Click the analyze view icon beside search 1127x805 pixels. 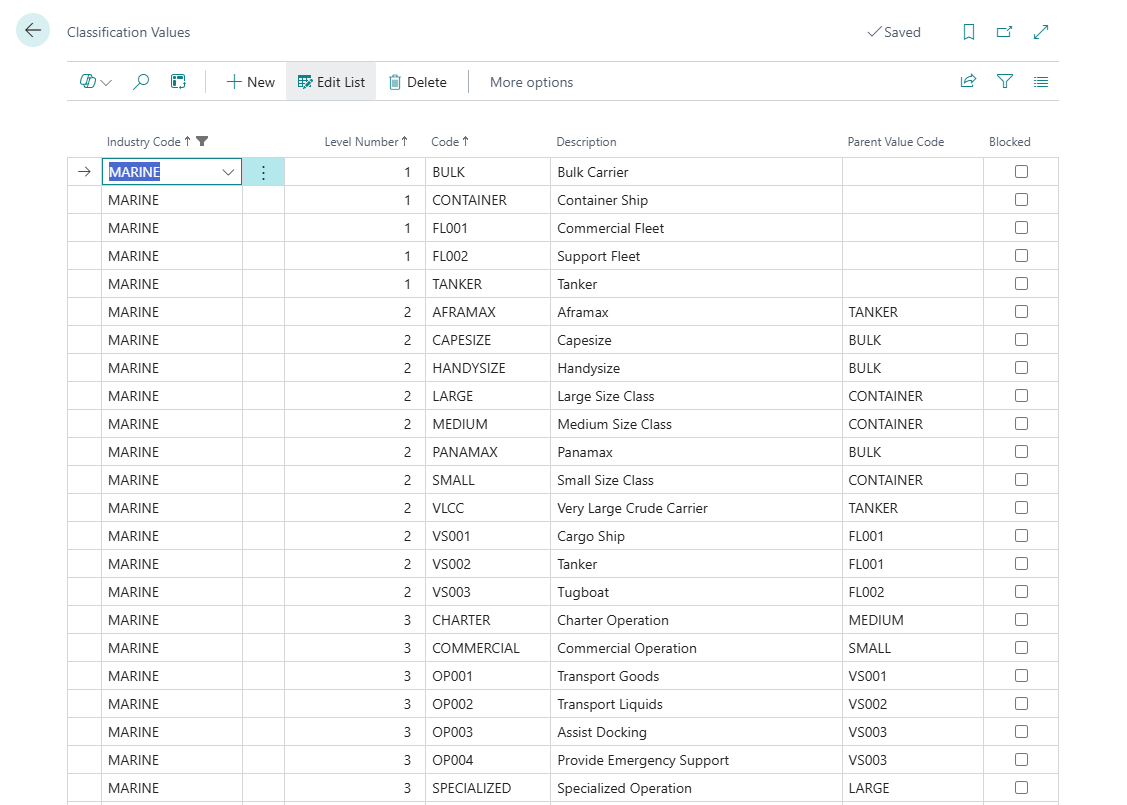click(x=178, y=82)
